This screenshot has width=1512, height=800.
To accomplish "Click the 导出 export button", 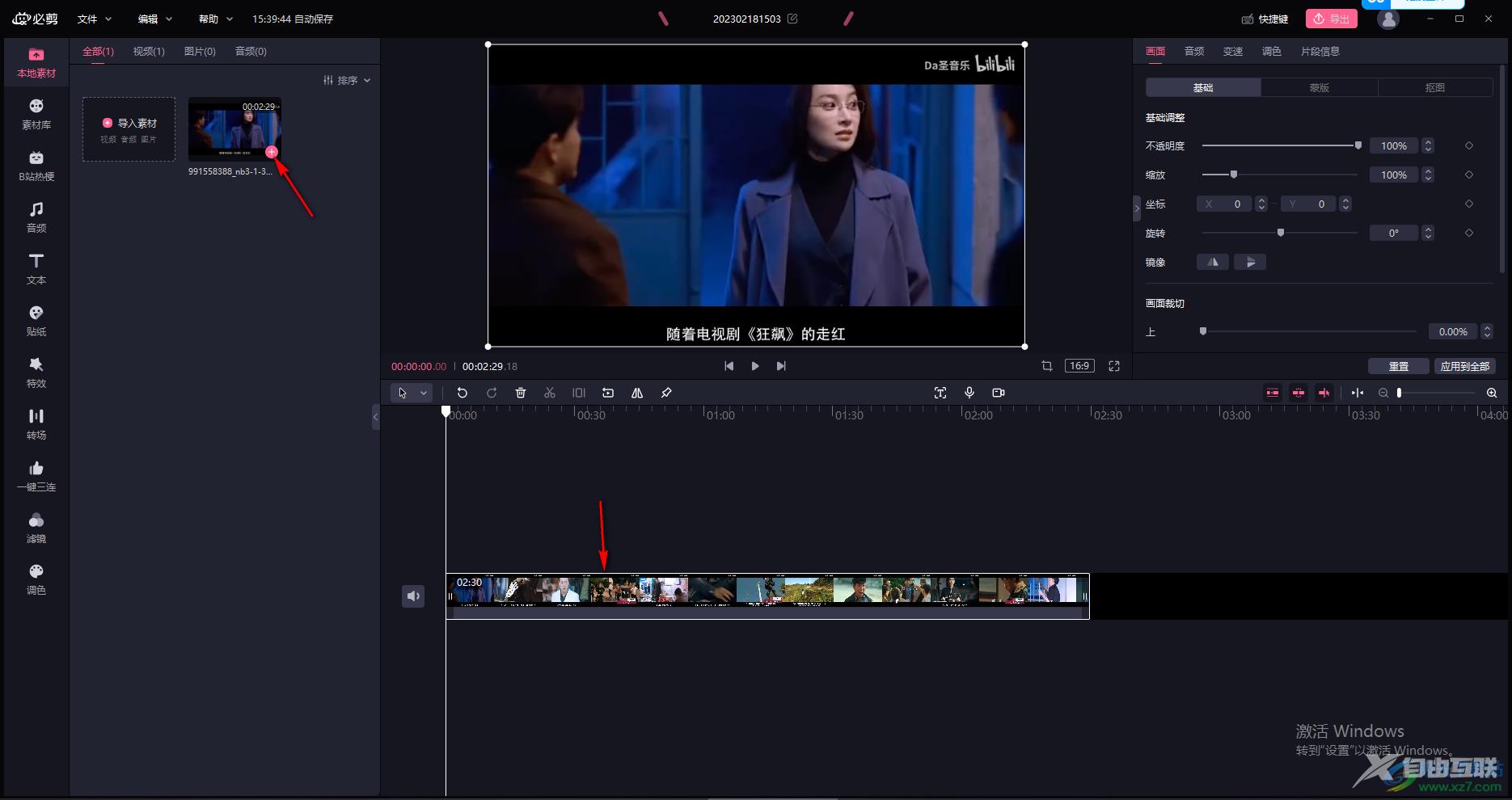I will [x=1332, y=19].
